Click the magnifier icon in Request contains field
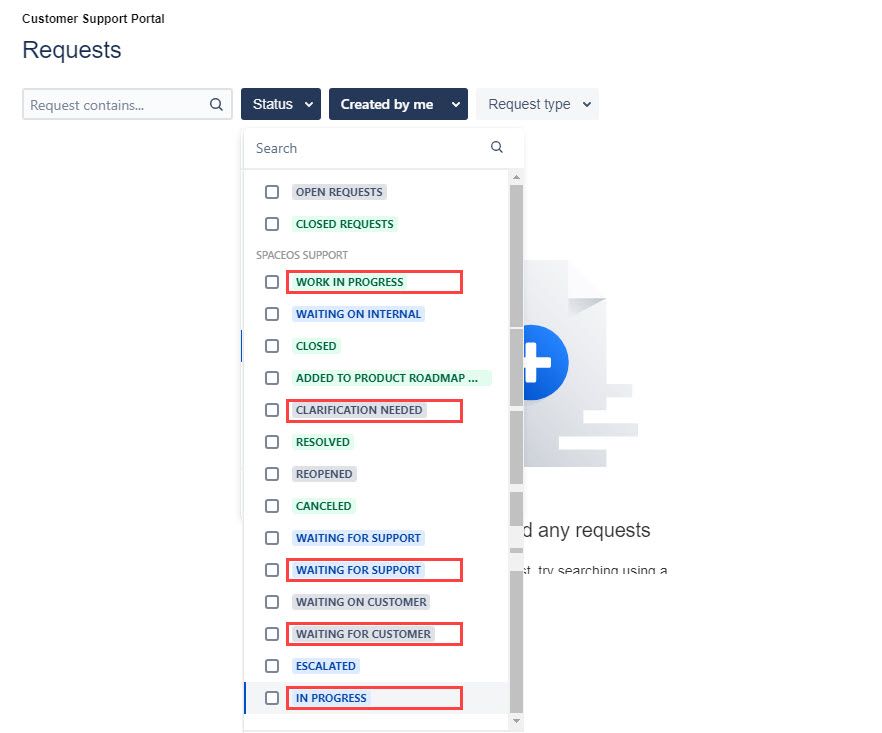Viewport: 882px width, 733px height. 216,104
